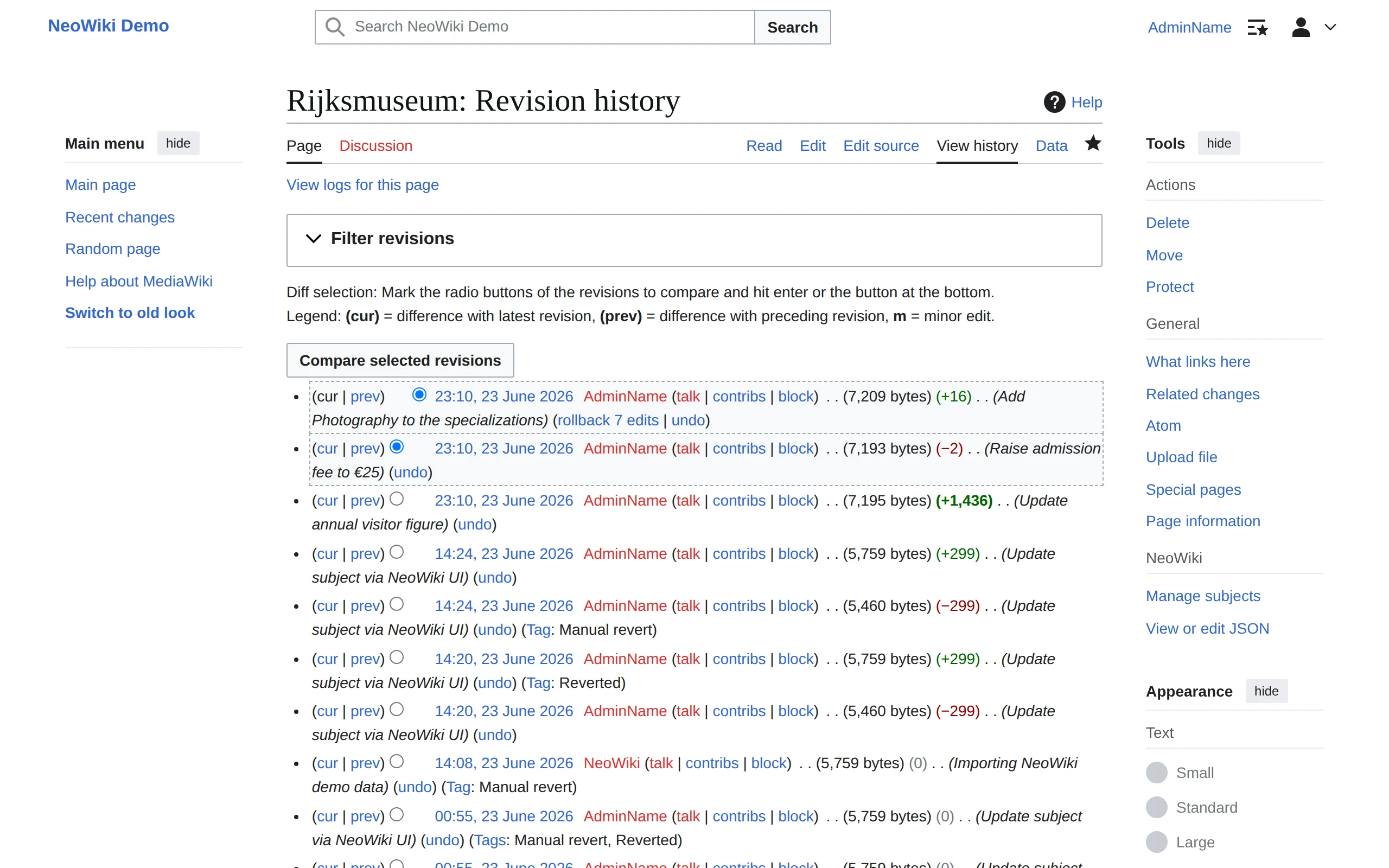
Task: Click Delete in Tools actions
Action: click(1168, 223)
